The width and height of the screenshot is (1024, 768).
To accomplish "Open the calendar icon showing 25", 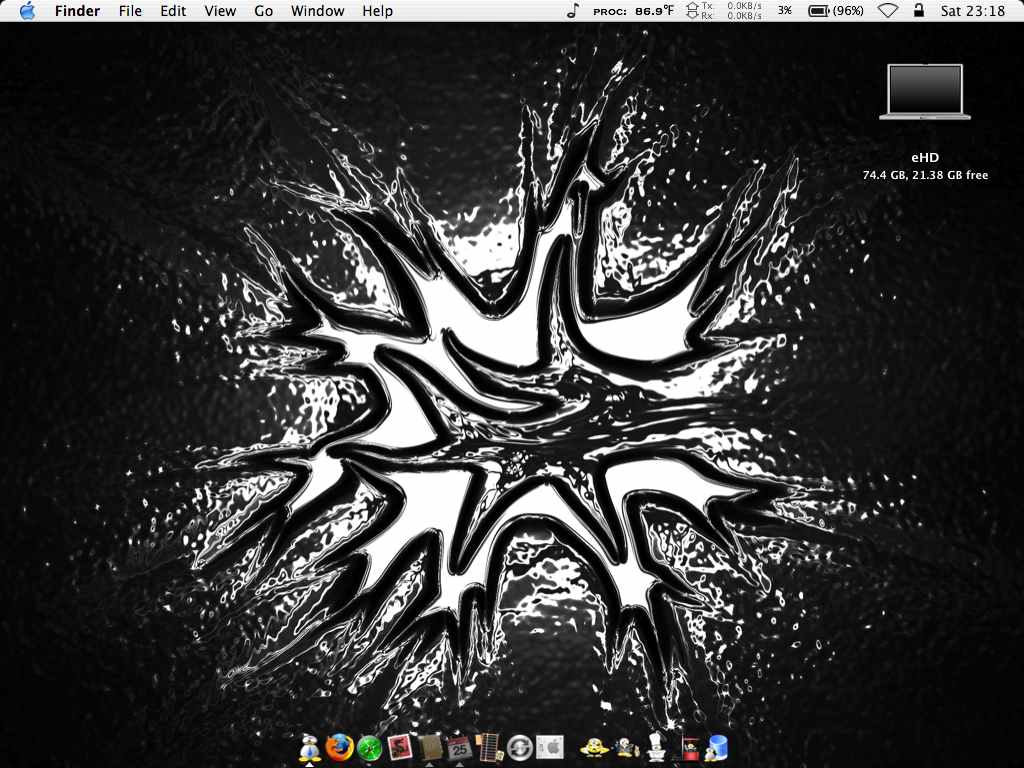I will tap(460, 747).
